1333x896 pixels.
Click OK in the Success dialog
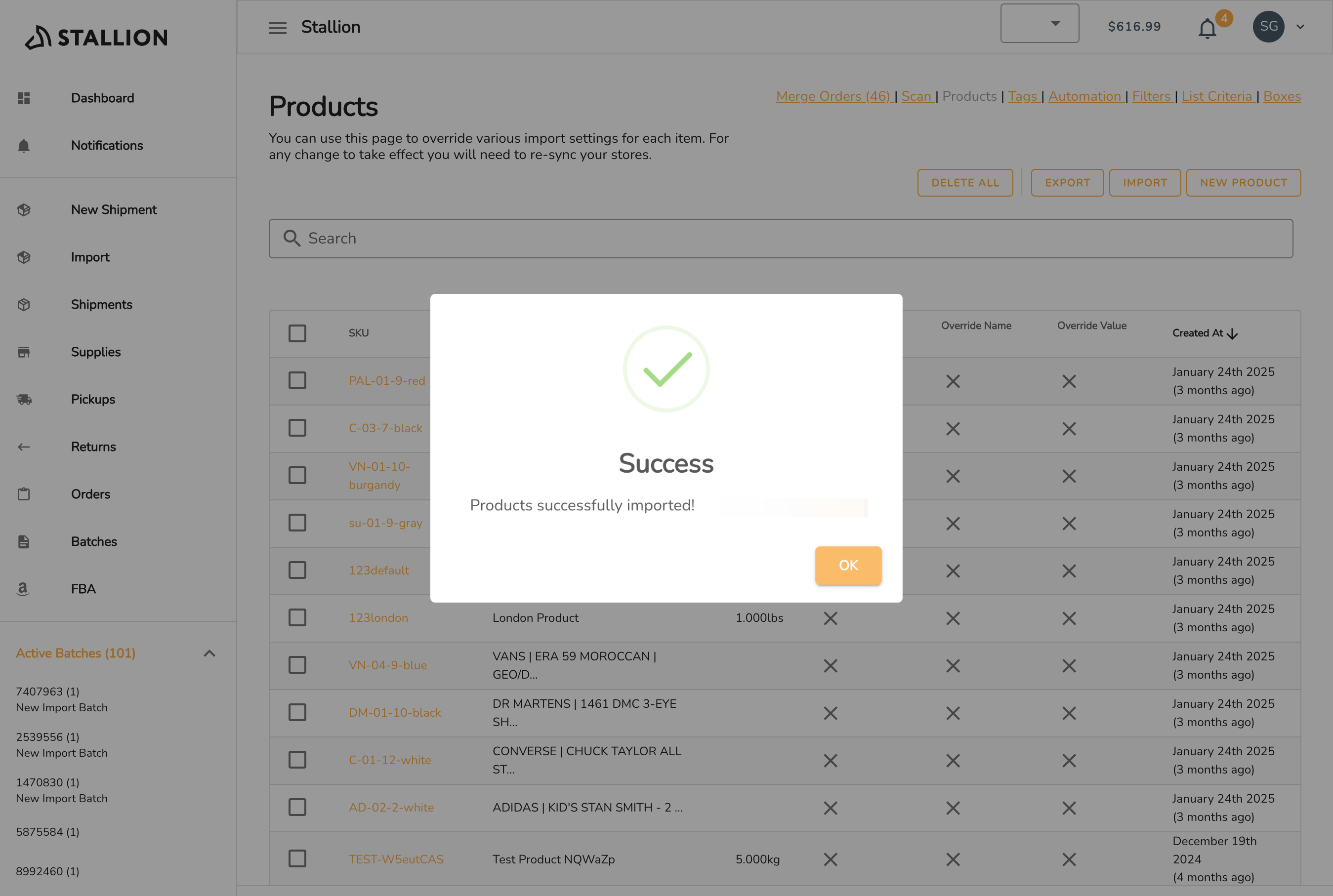[848, 566]
